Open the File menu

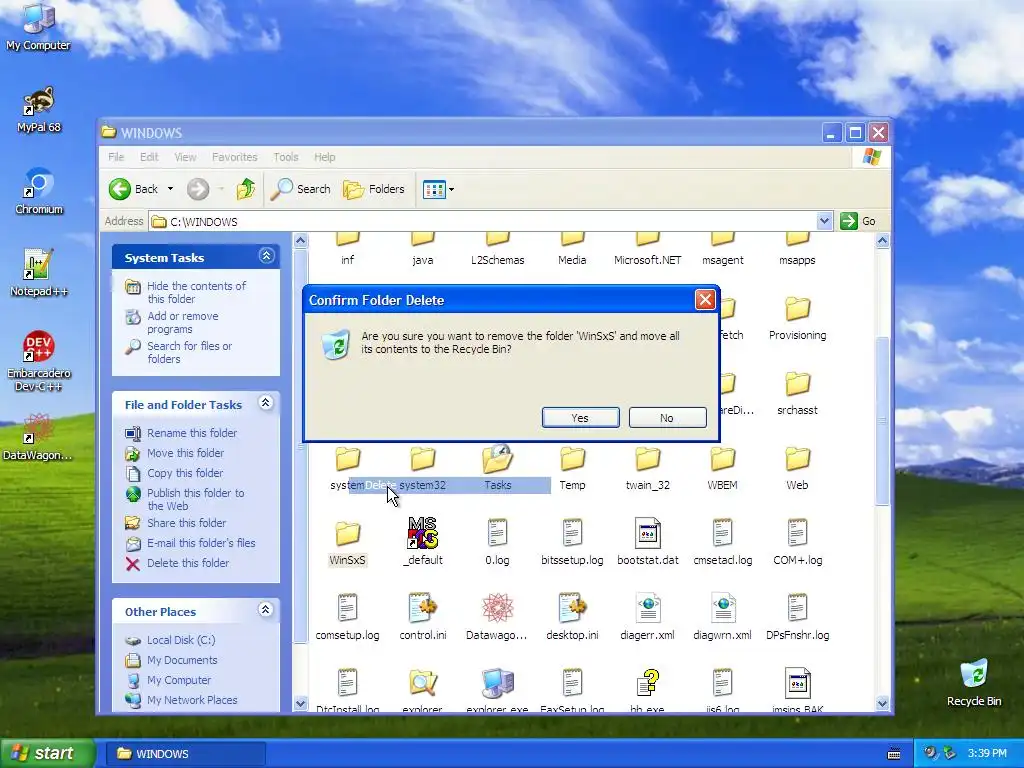[x=116, y=157]
